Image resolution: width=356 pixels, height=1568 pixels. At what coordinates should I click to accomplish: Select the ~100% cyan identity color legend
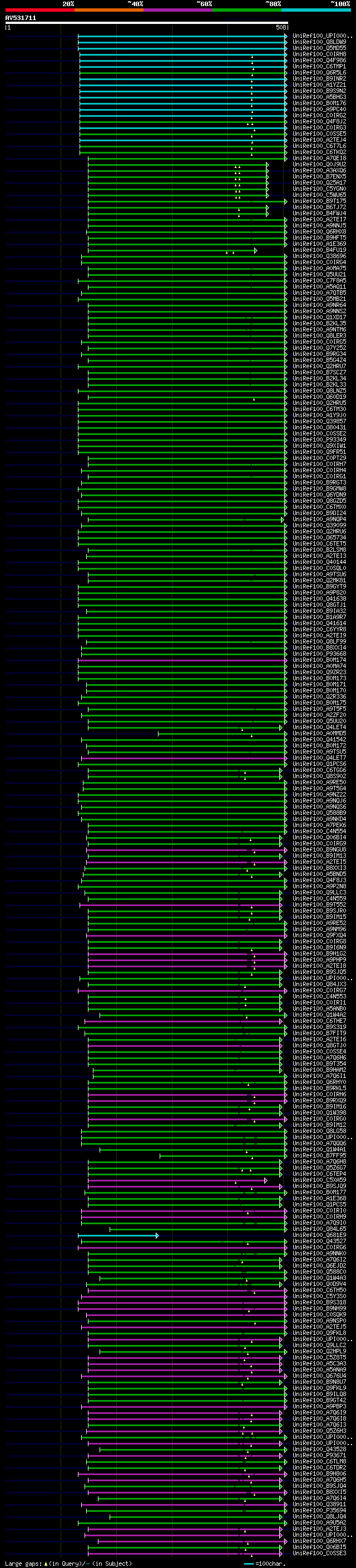point(317,10)
